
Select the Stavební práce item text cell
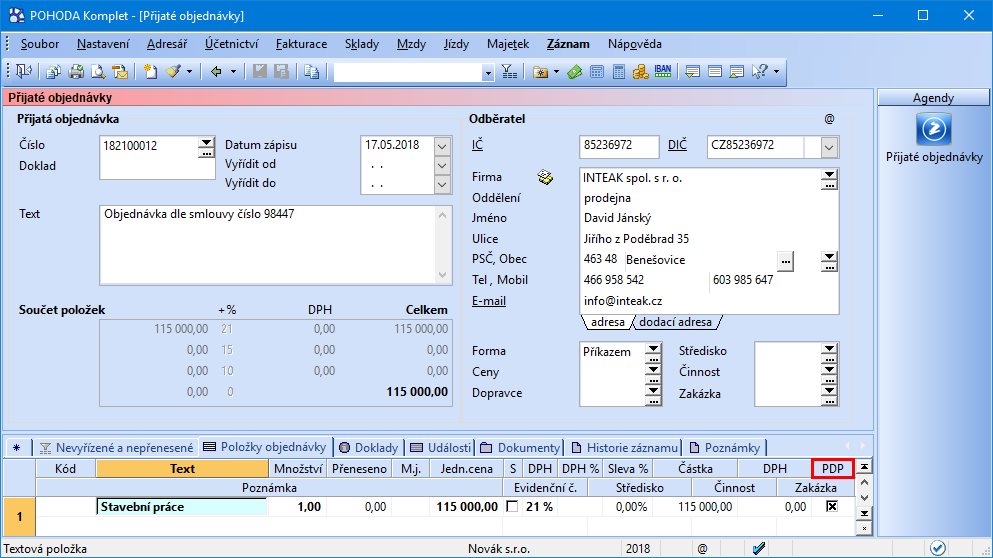click(182, 507)
